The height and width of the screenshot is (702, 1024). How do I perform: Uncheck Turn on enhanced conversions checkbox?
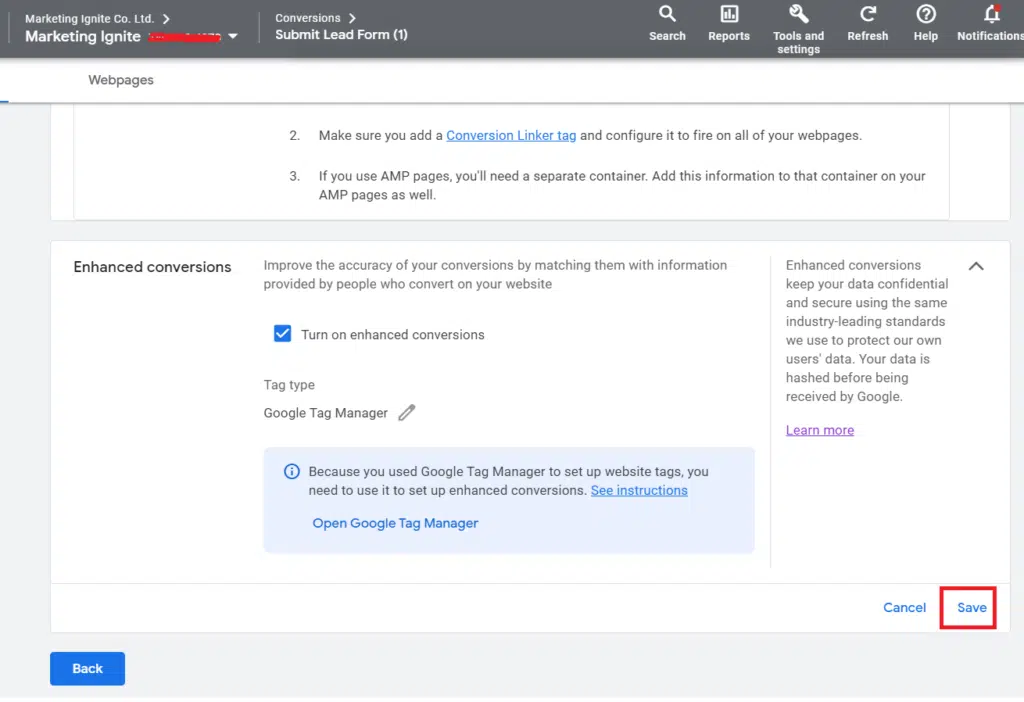pos(282,334)
